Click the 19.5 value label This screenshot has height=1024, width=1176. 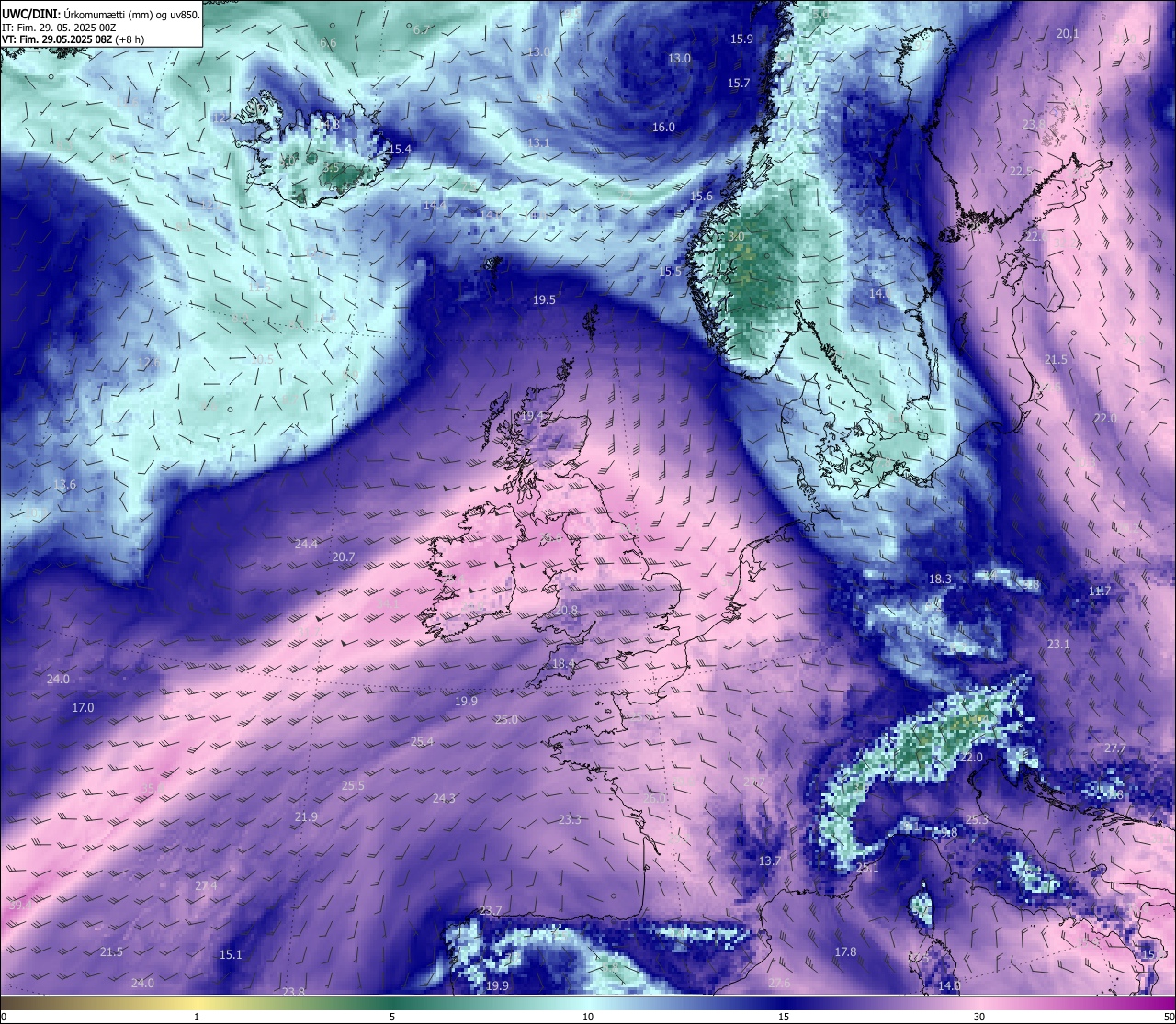pos(544,300)
